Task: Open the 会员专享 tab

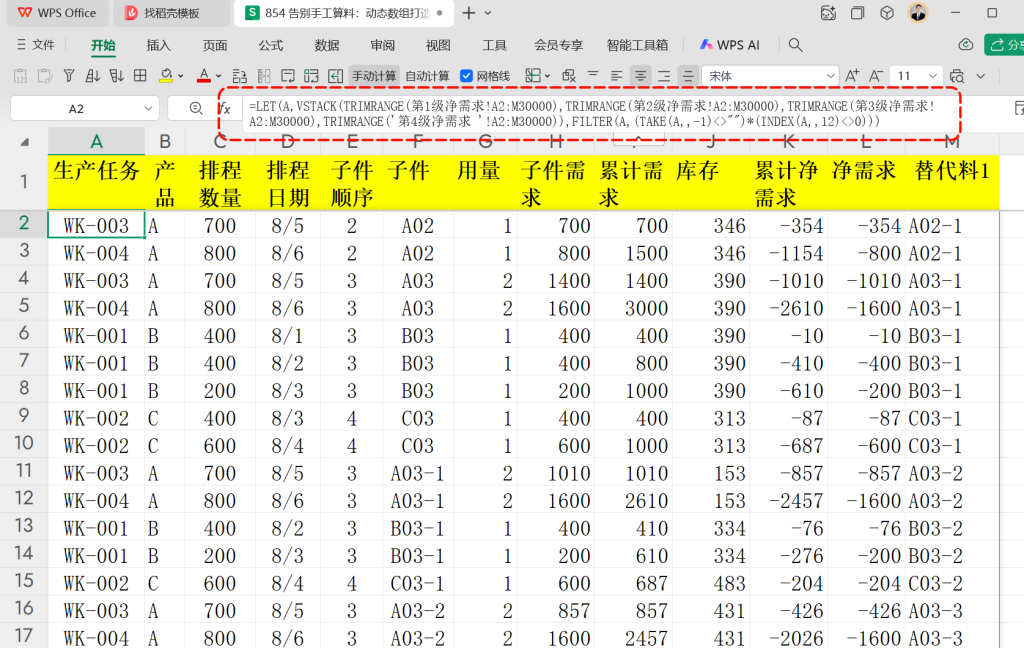Action: [558, 45]
